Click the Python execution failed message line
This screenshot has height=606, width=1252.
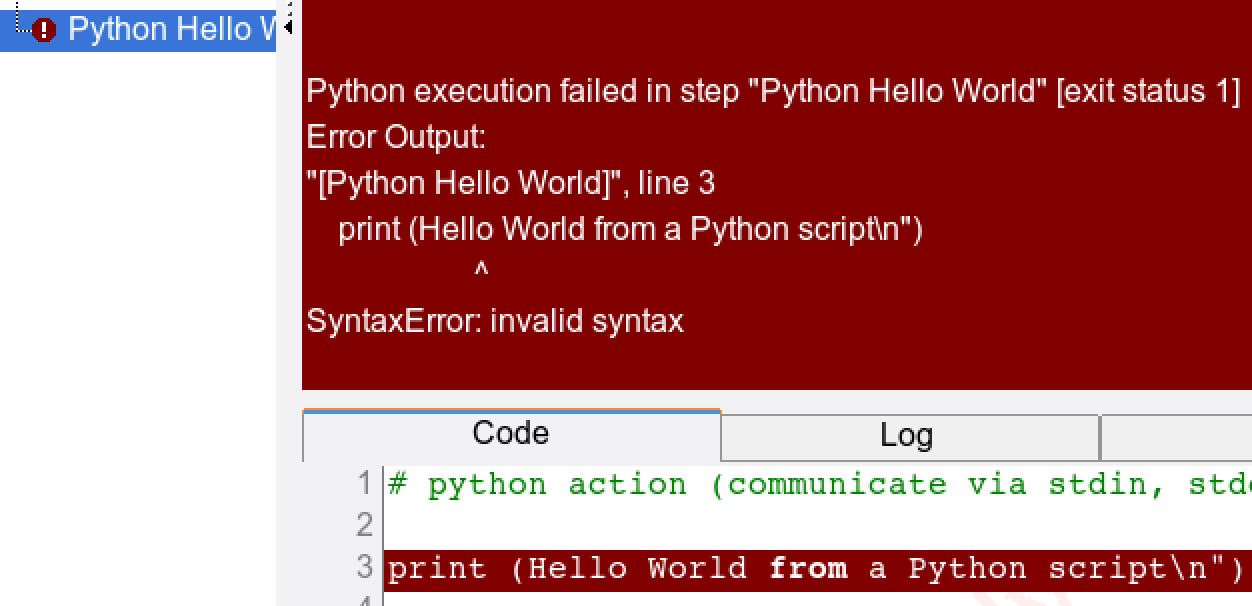[772, 91]
